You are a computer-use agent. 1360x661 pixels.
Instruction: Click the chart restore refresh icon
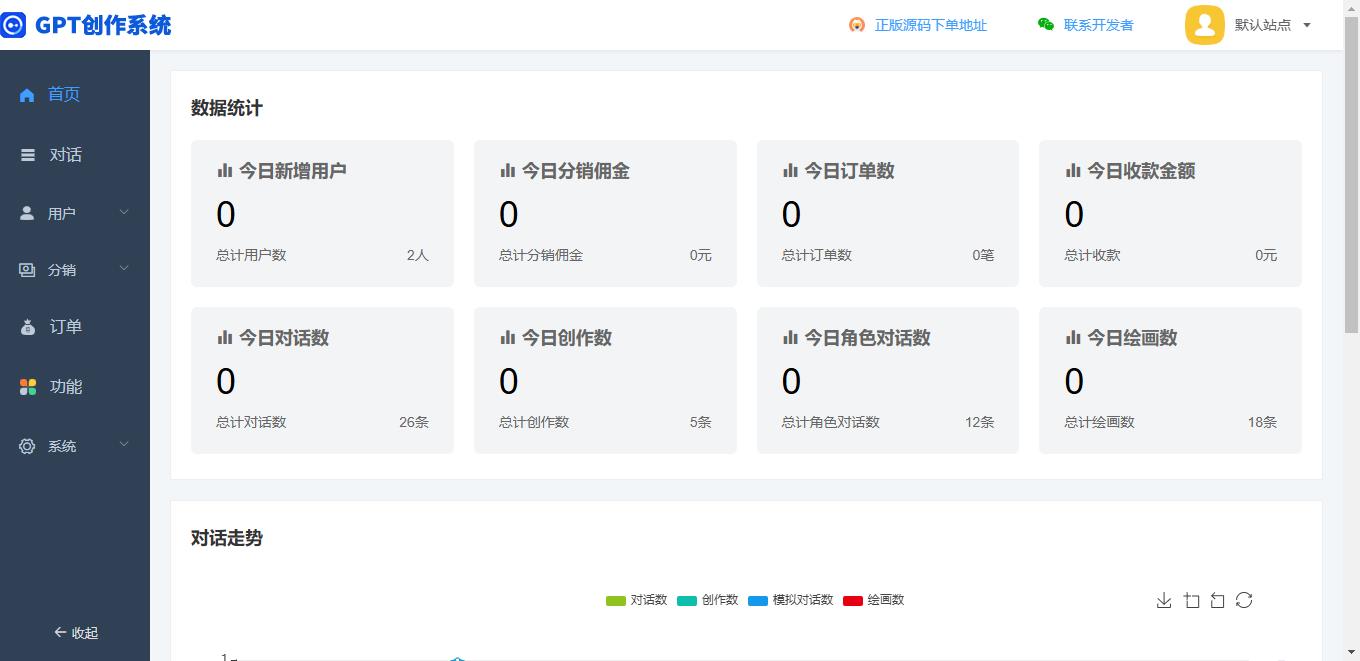click(x=1244, y=600)
